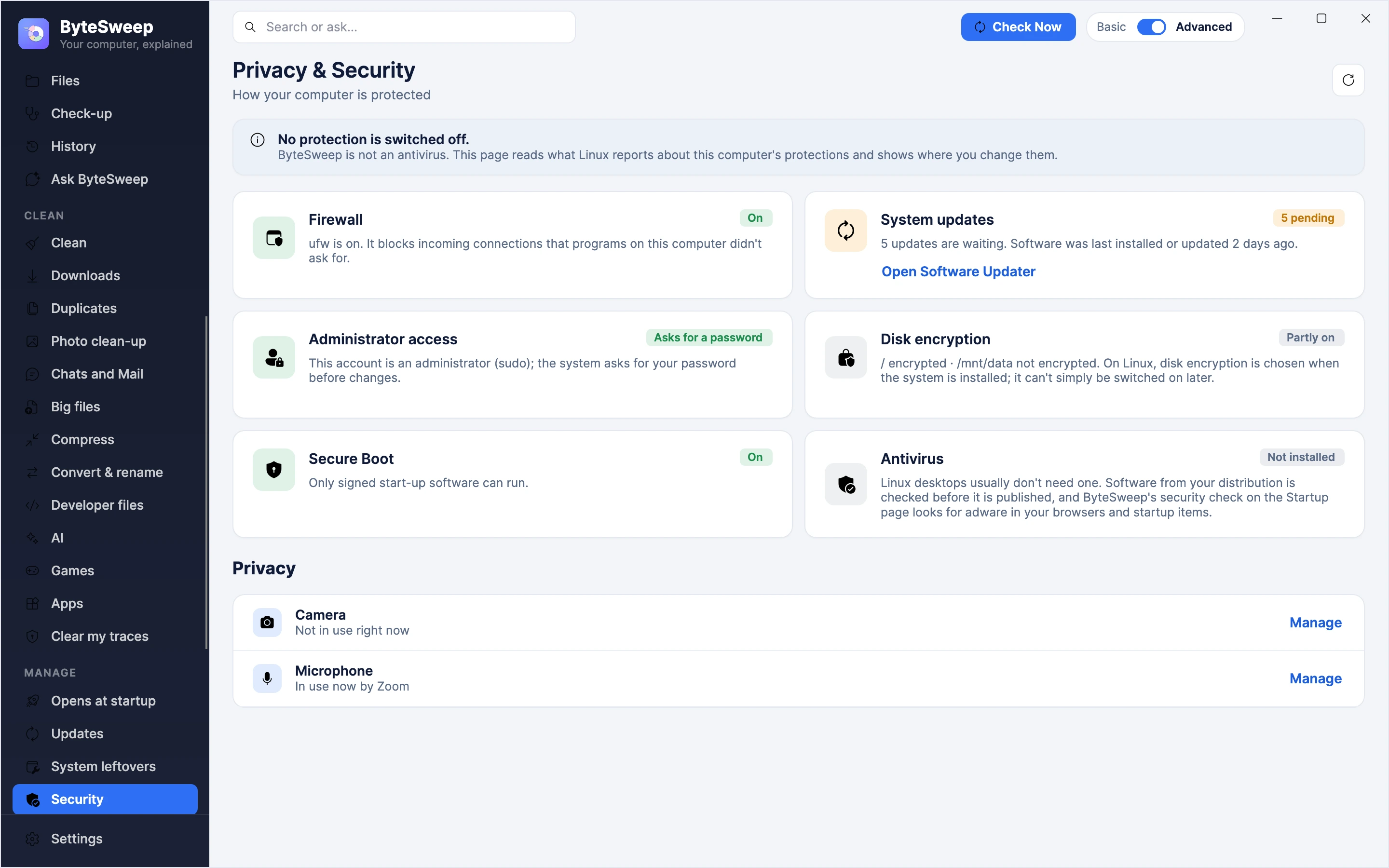Click the Firewall card icon
The width and height of the screenshot is (1389, 868).
pyautogui.click(x=274, y=238)
